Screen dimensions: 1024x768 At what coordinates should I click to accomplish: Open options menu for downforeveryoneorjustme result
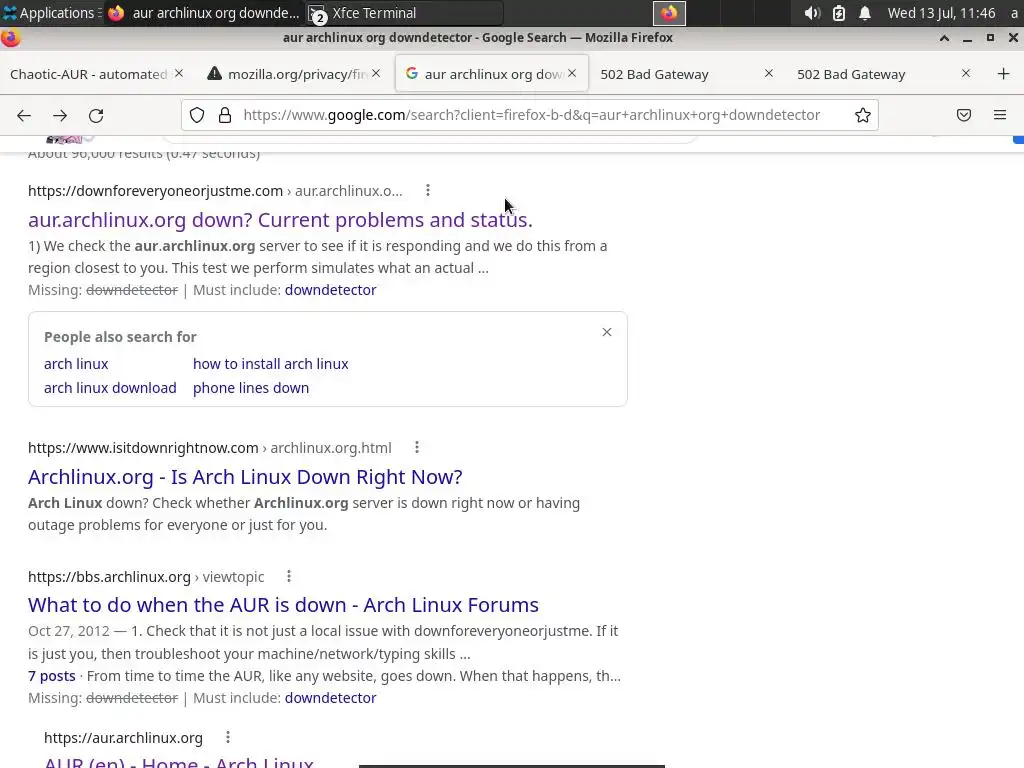[428, 190]
